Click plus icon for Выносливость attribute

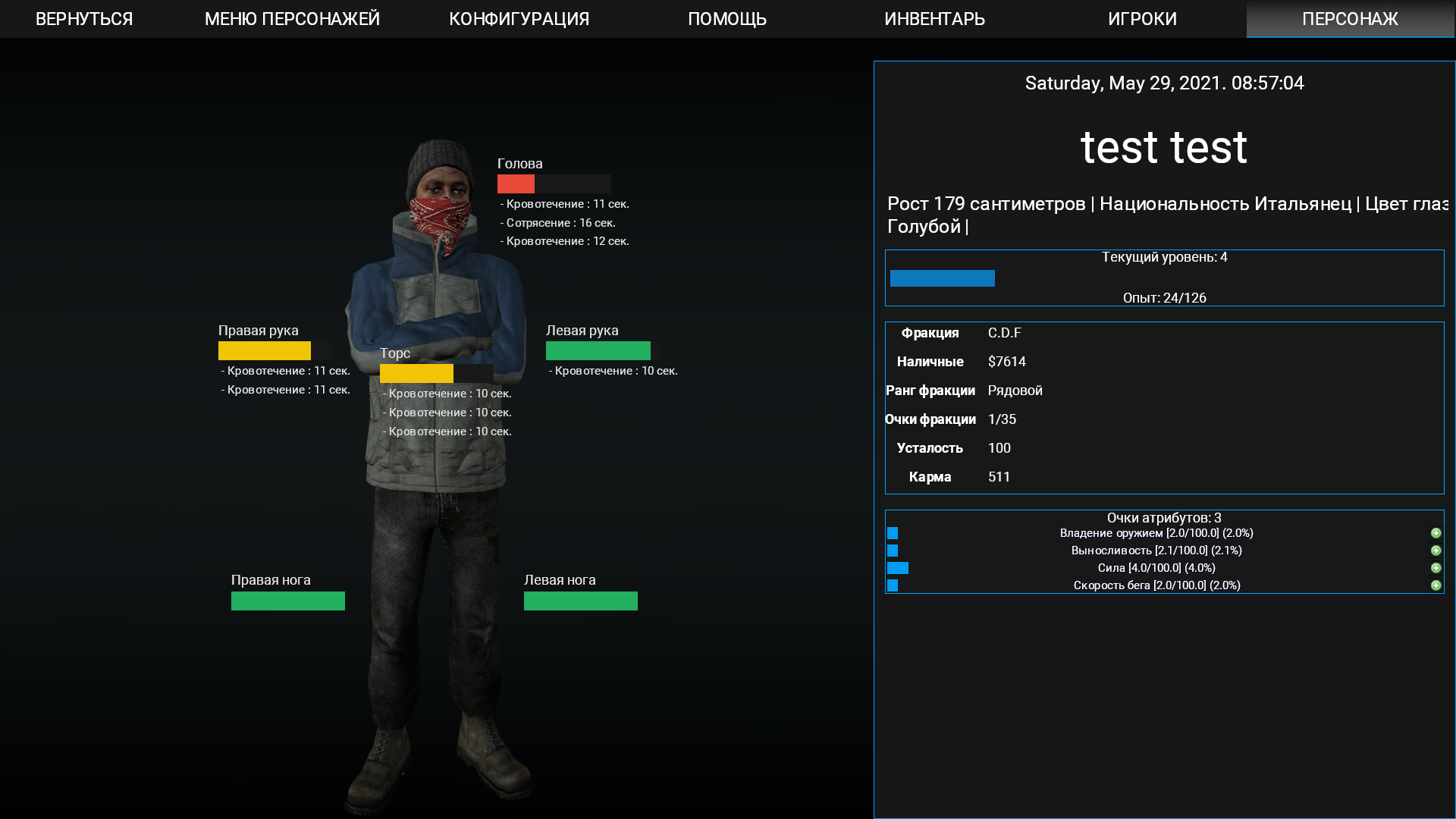coord(1436,551)
